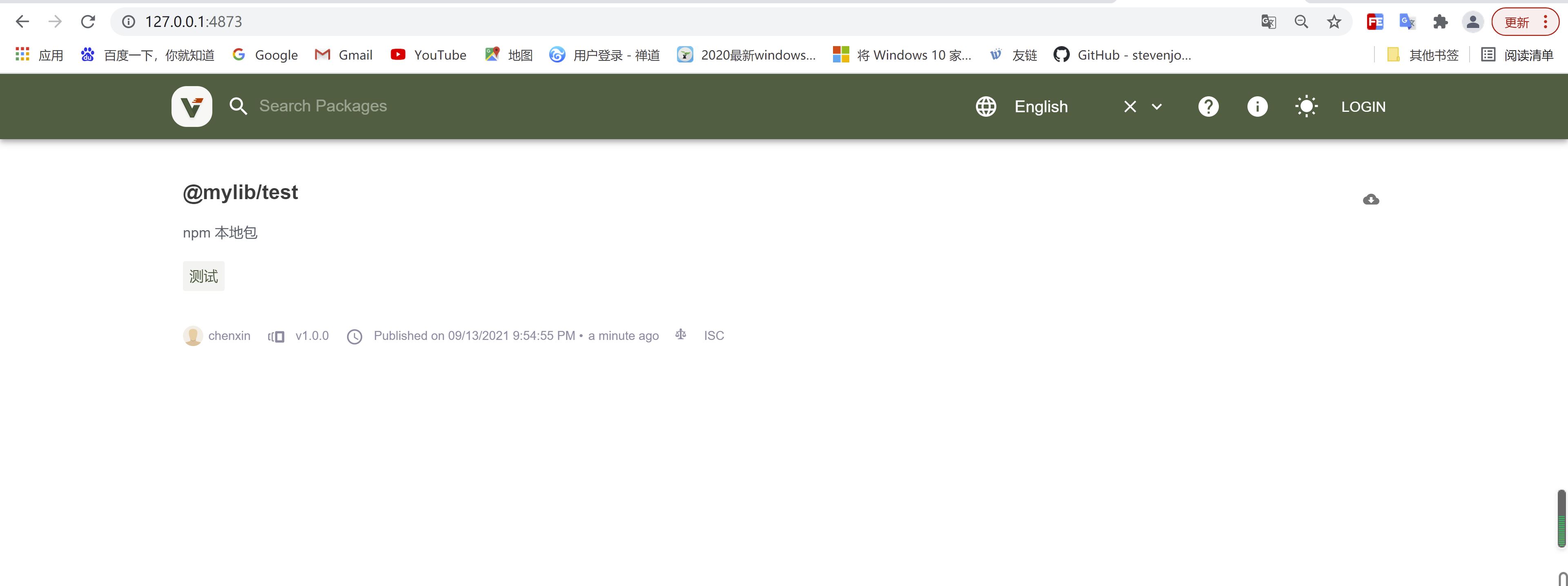
Task: Click the browser zoom magnifier icon
Action: click(1301, 22)
